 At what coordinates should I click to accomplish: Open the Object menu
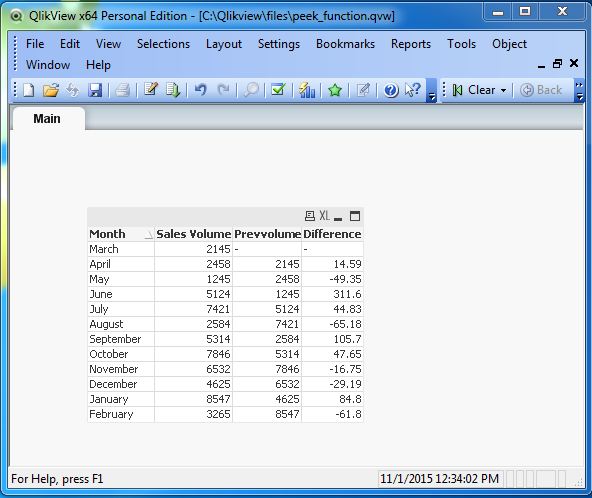(x=509, y=44)
